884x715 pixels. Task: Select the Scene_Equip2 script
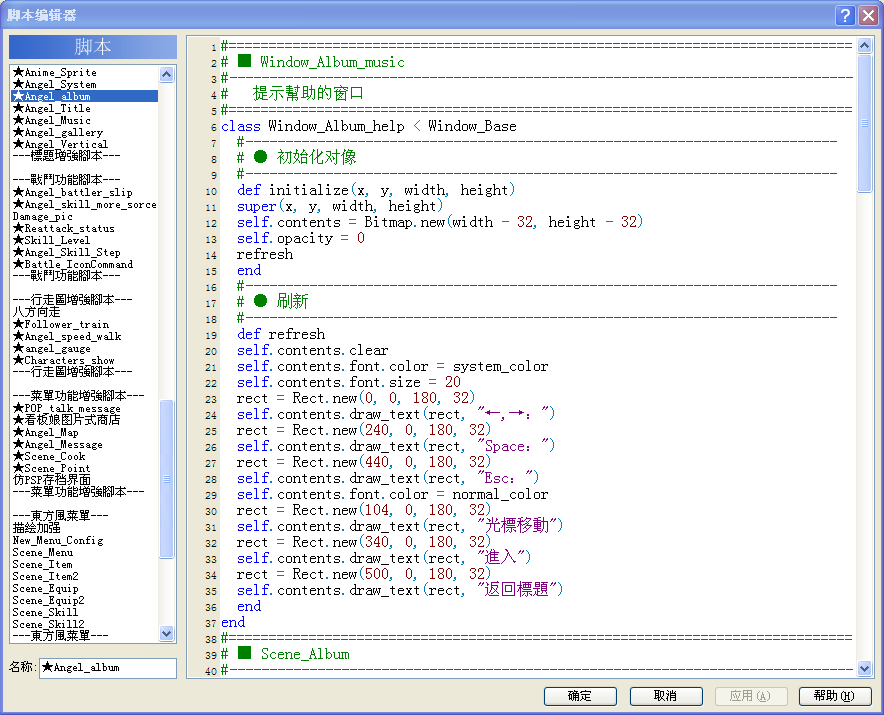click(x=85, y=601)
